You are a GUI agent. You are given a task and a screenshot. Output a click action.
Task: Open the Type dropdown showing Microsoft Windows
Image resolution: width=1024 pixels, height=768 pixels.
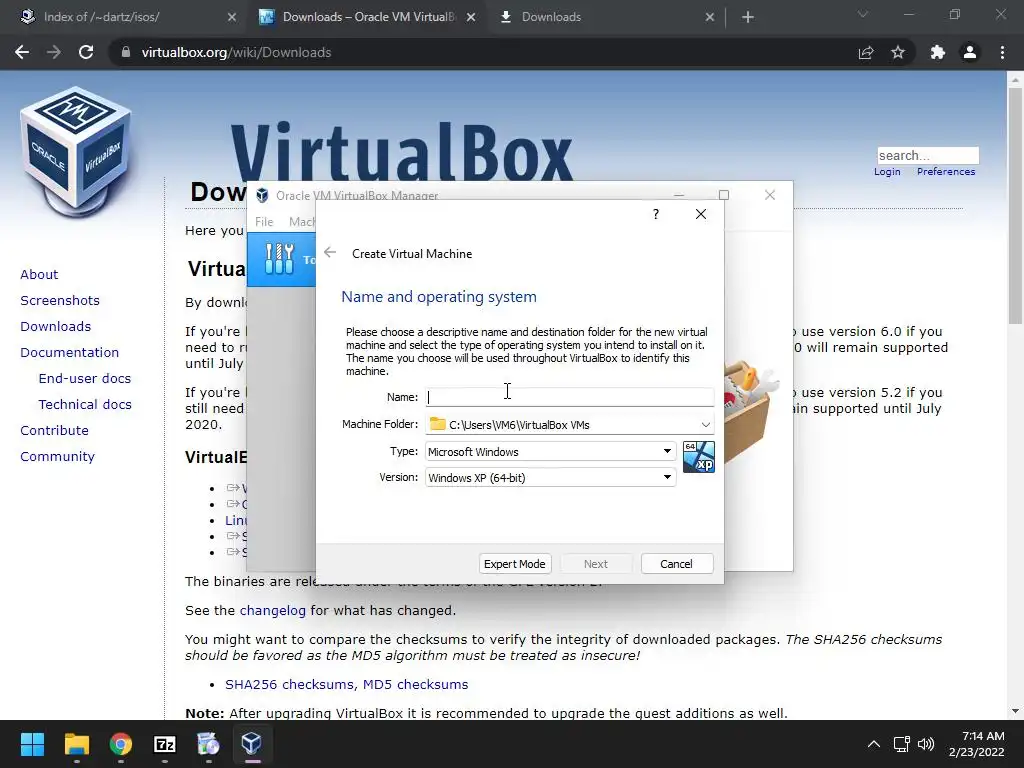point(551,451)
